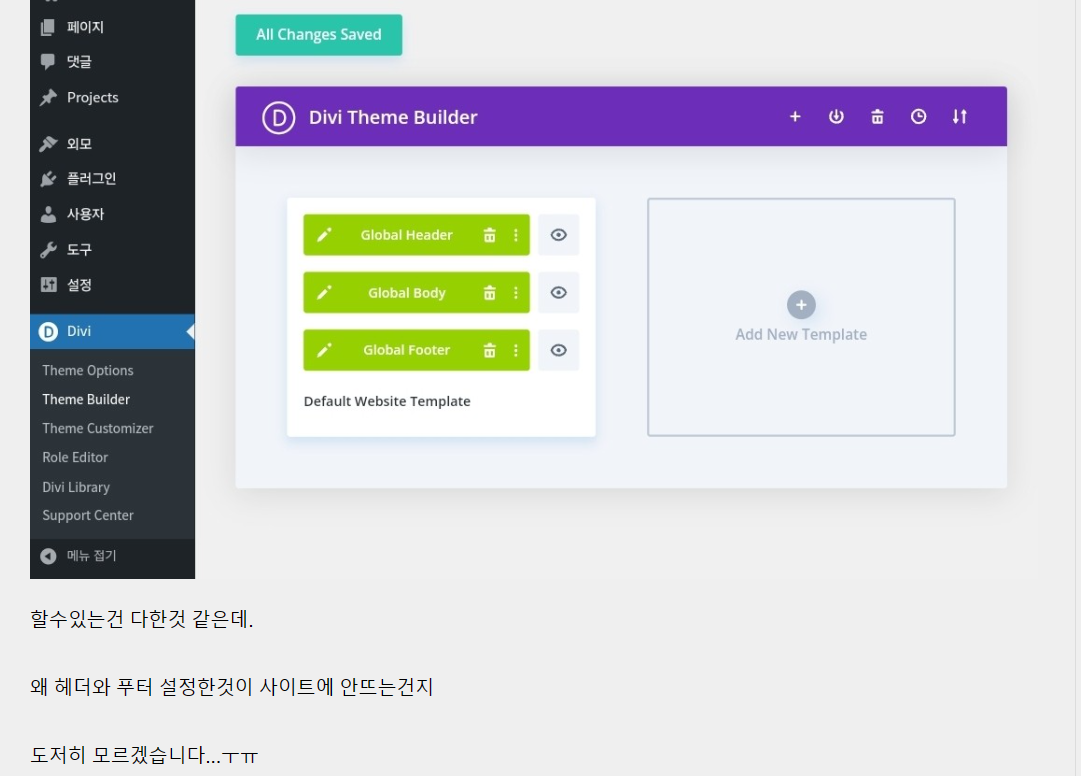The image size is (1081, 776).
Task: Open a new template with the plus icon
Action: (795, 116)
